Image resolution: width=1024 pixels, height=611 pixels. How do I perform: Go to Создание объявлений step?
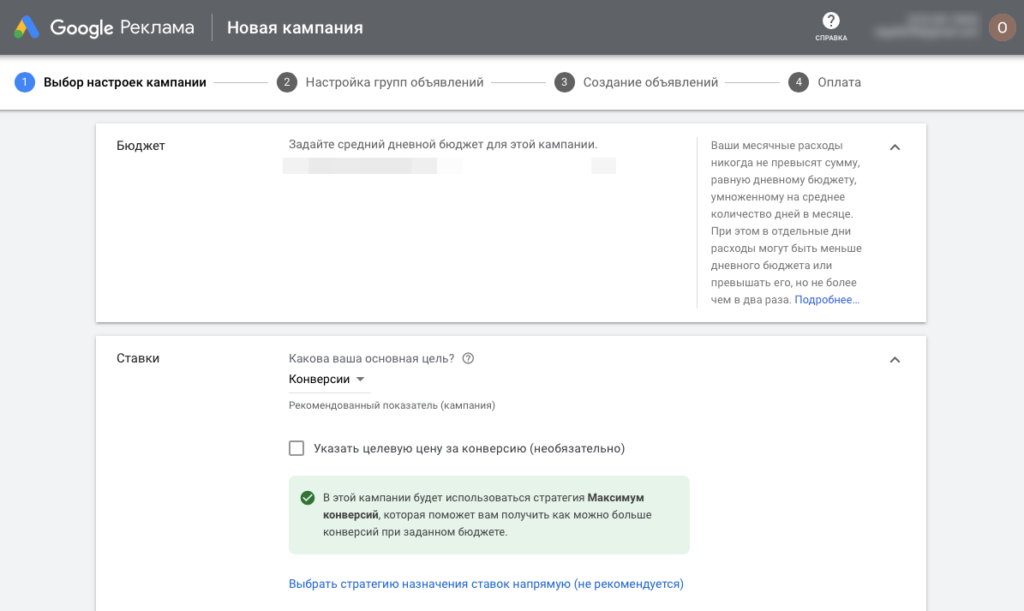point(650,82)
